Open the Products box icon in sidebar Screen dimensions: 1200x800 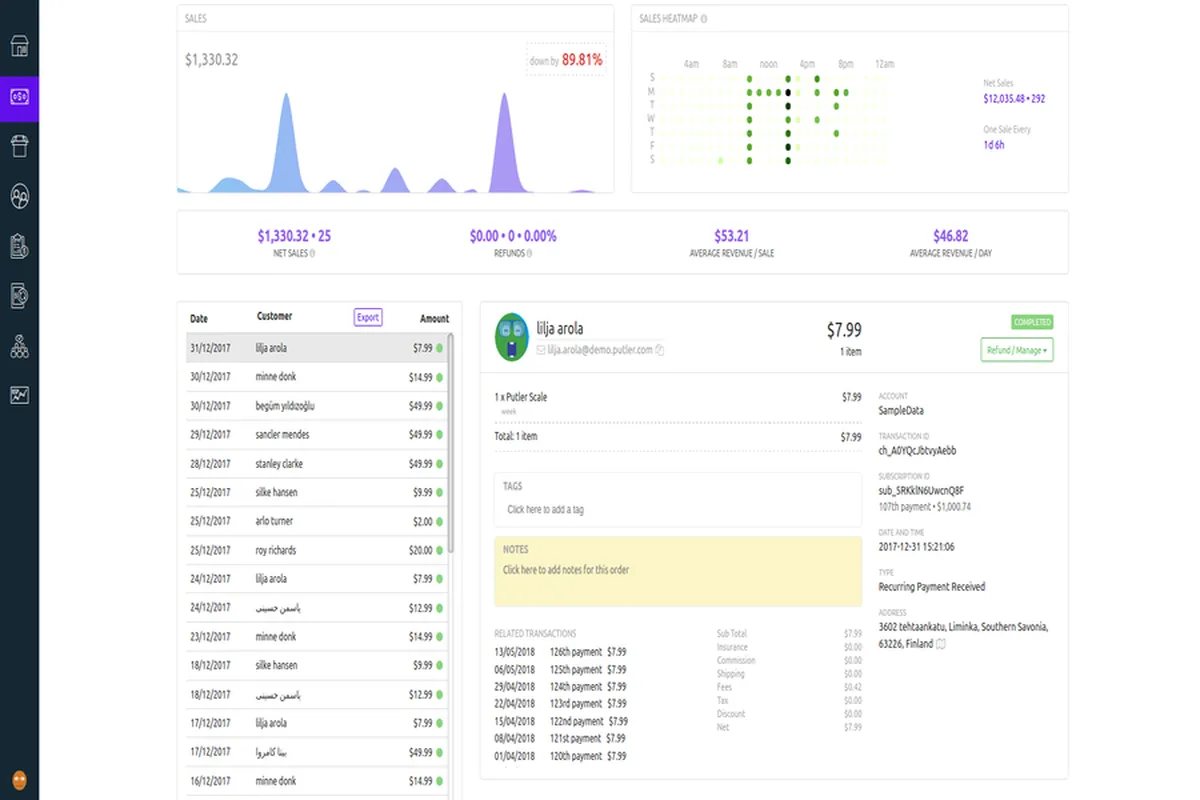point(19,146)
